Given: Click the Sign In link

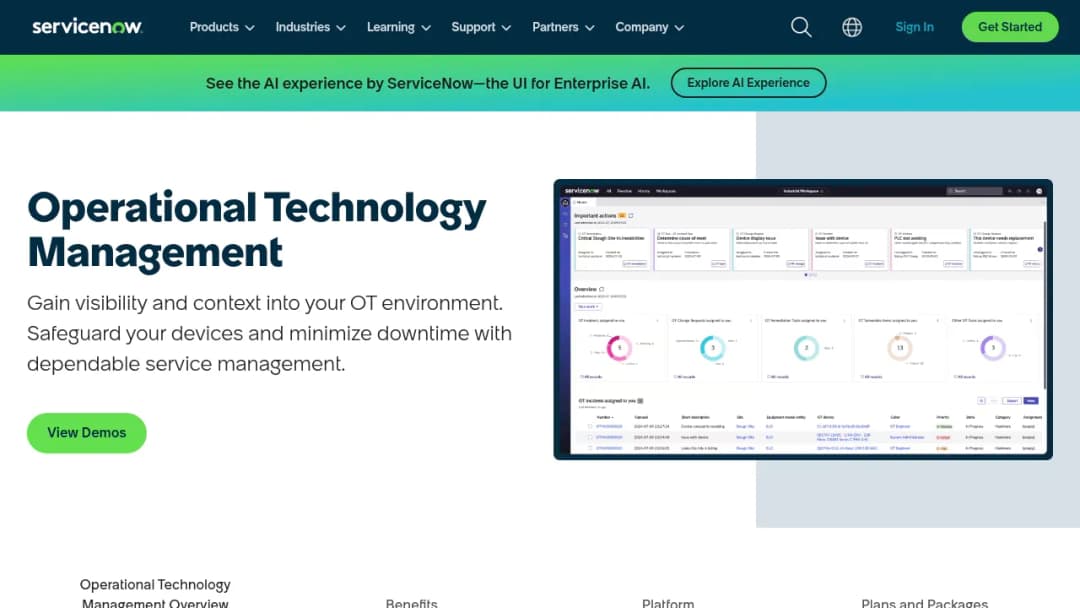Looking at the screenshot, I should (915, 27).
